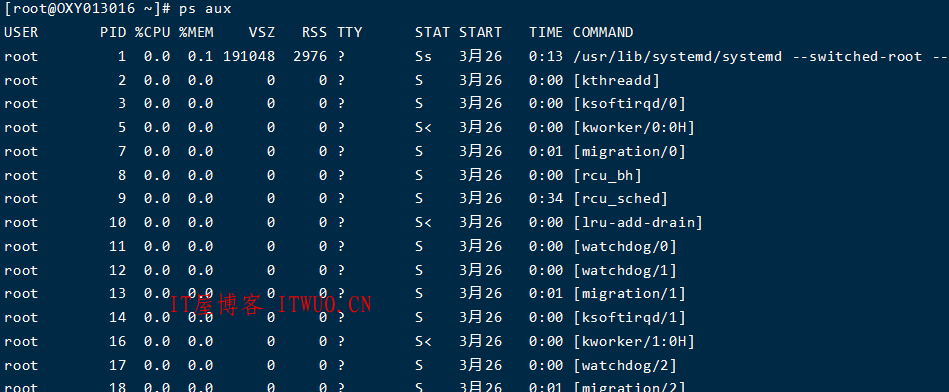
Task: Click the 0:34 time of rcu_sched
Action: (x=546, y=198)
